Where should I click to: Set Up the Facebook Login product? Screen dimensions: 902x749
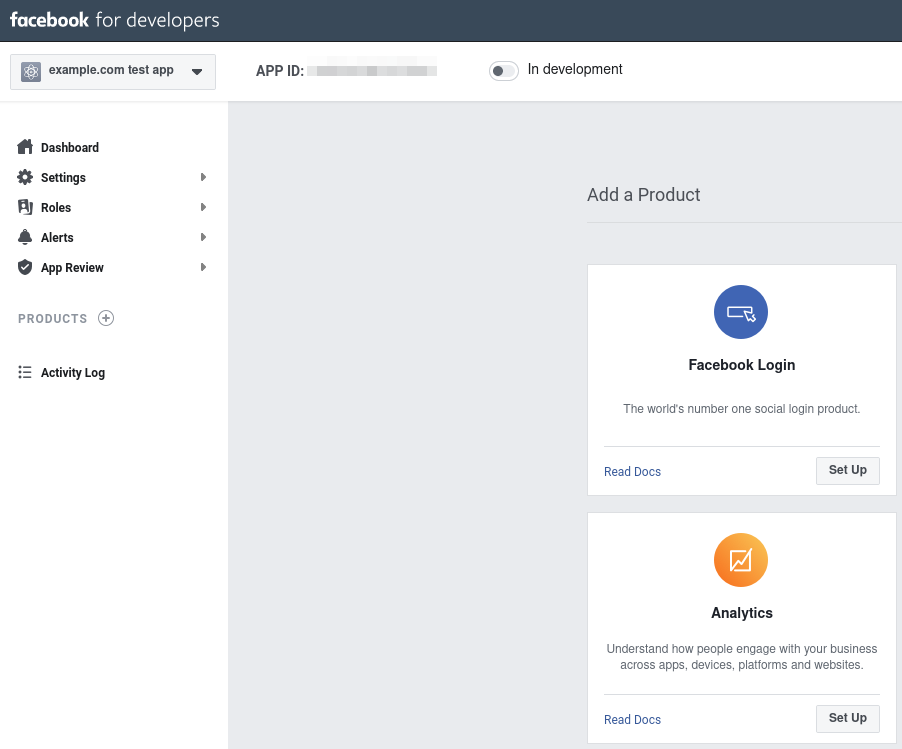point(847,471)
